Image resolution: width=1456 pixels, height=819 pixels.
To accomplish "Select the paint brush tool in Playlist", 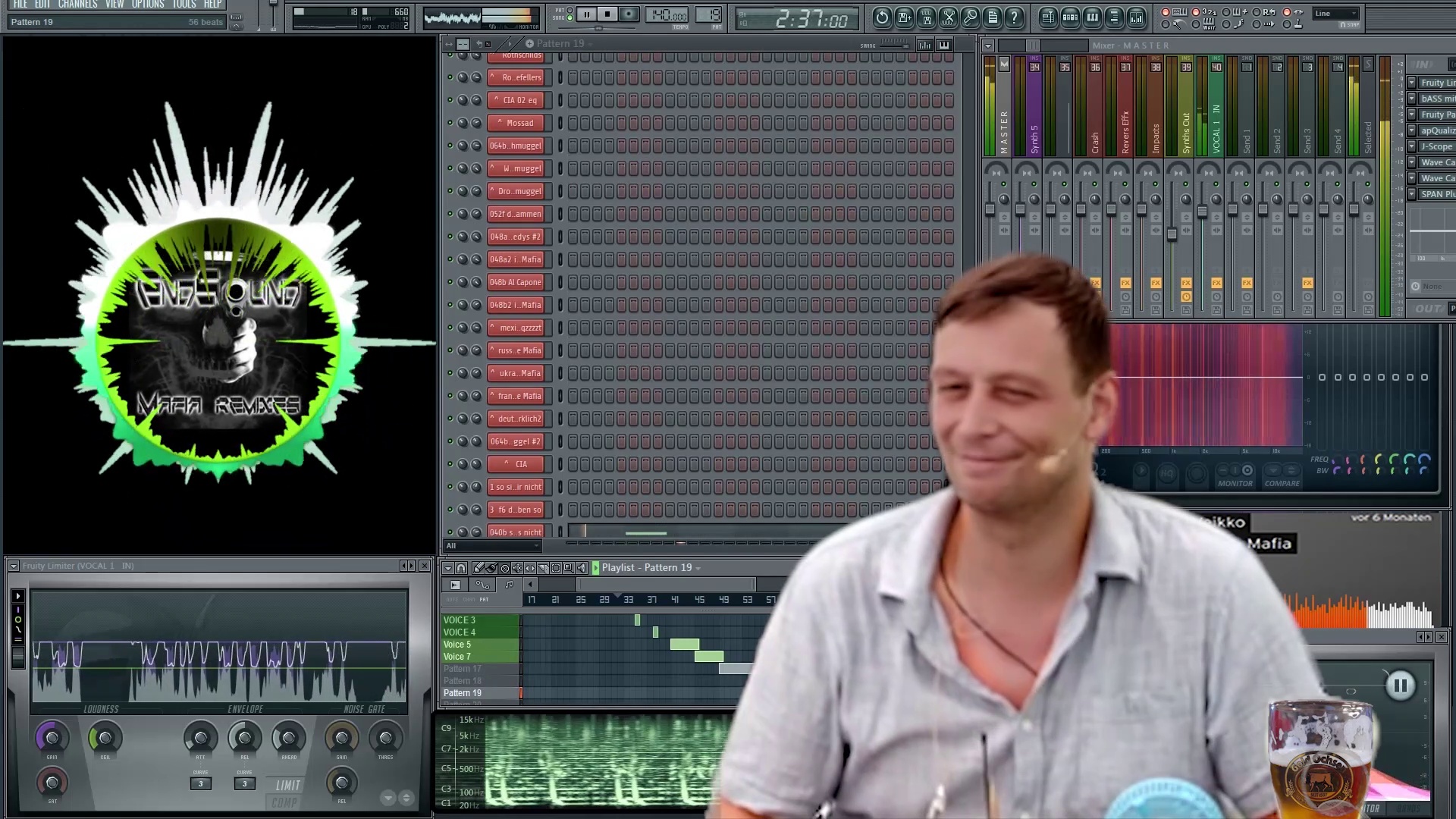I will (491, 568).
